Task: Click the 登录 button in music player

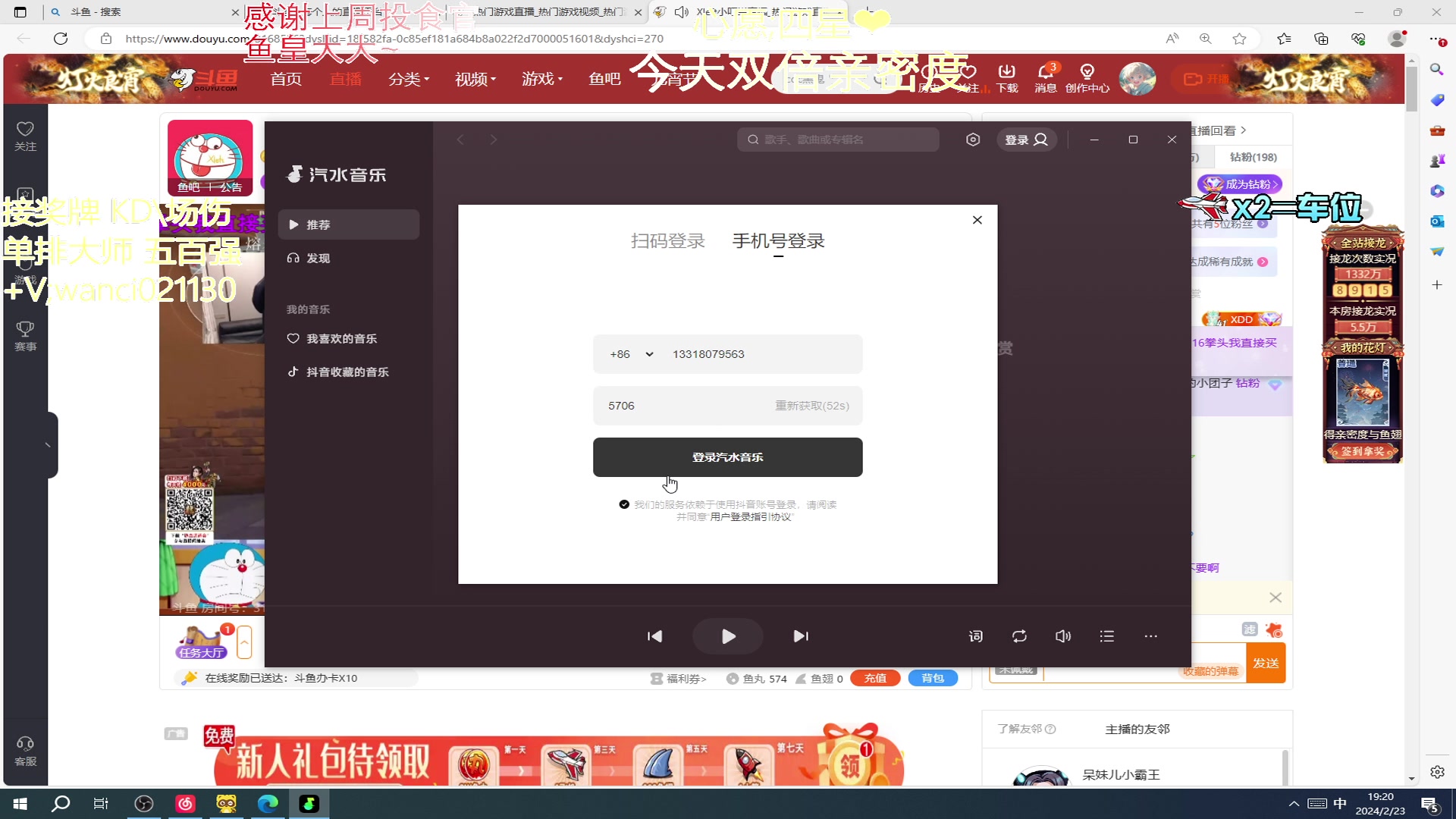Action: tap(1026, 140)
